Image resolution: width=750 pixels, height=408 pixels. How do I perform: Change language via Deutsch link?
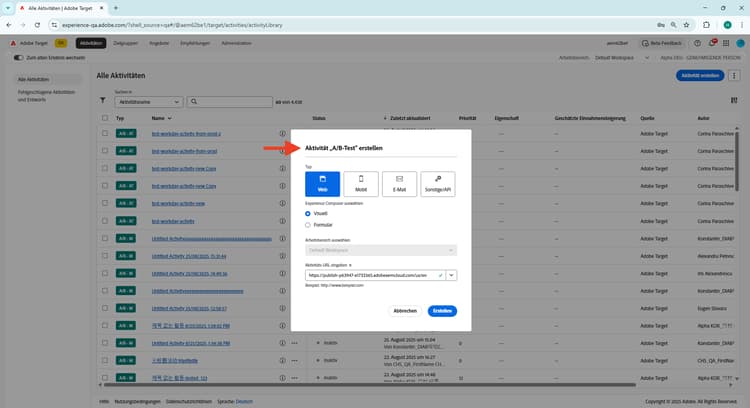[x=244, y=401]
